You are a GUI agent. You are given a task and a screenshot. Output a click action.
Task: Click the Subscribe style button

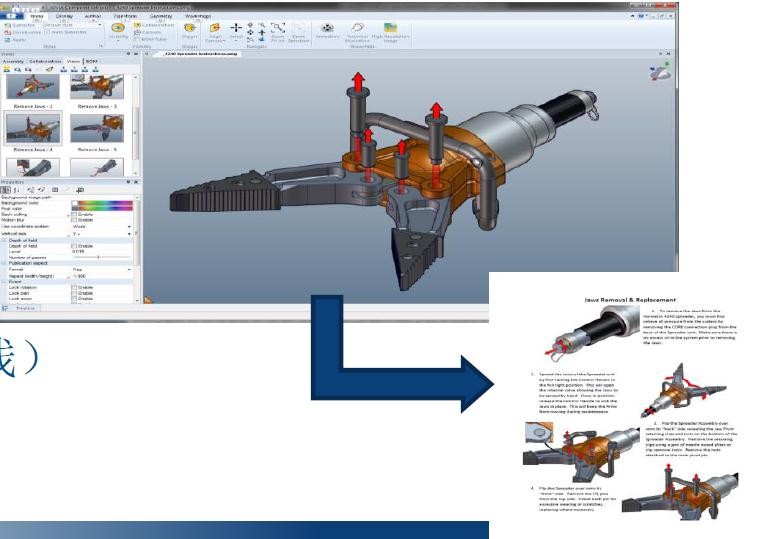click(x=20, y=25)
